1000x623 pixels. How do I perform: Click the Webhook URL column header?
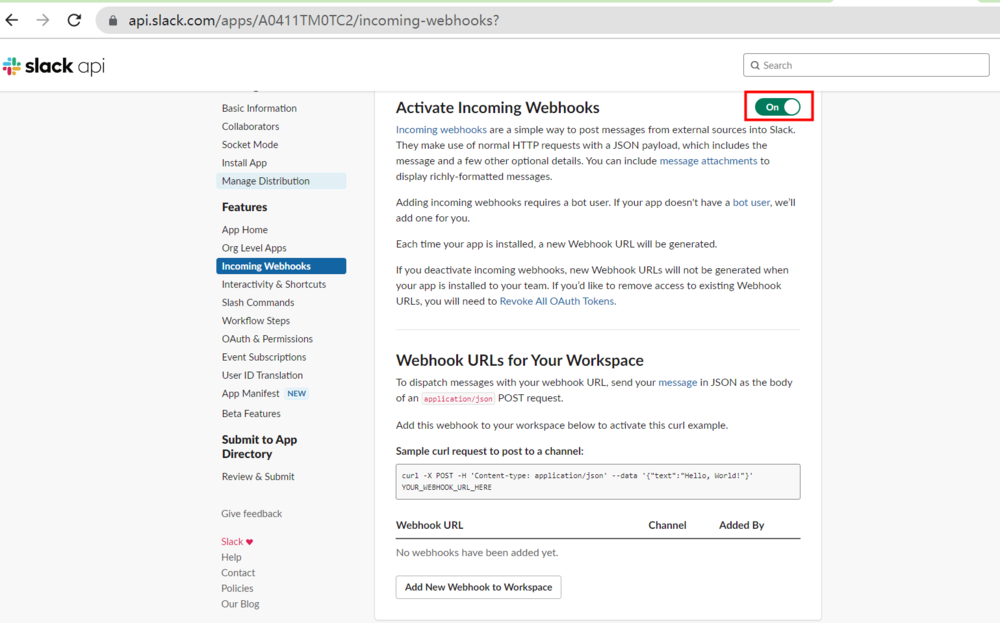point(429,525)
